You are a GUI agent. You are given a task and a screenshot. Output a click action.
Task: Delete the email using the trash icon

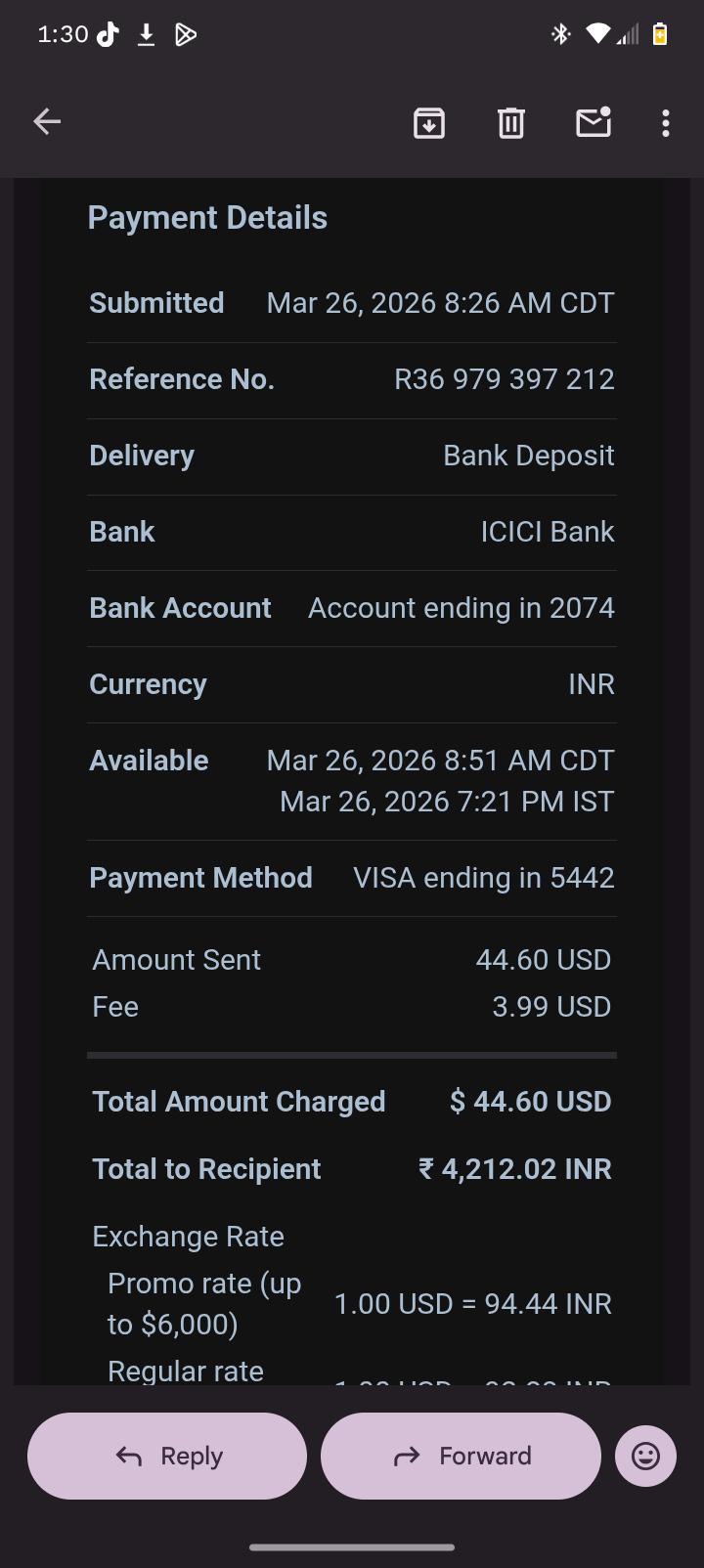(x=511, y=123)
